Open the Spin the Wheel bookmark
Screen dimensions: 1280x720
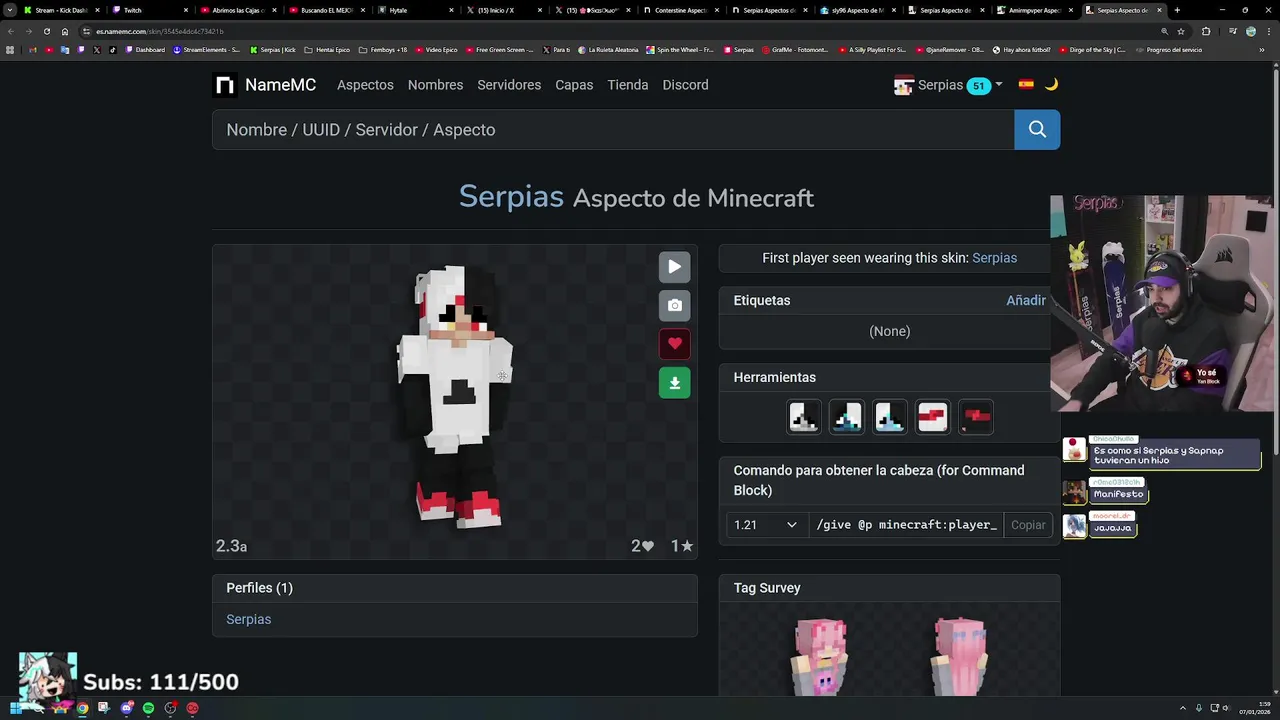680,49
